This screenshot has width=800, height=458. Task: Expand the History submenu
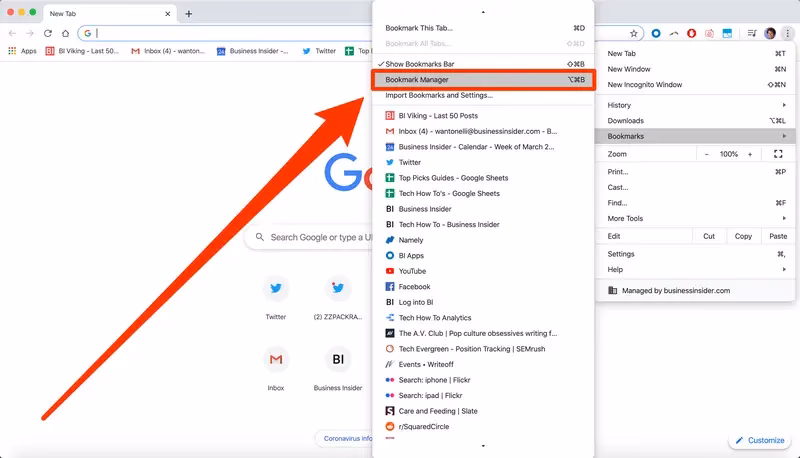(695, 105)
